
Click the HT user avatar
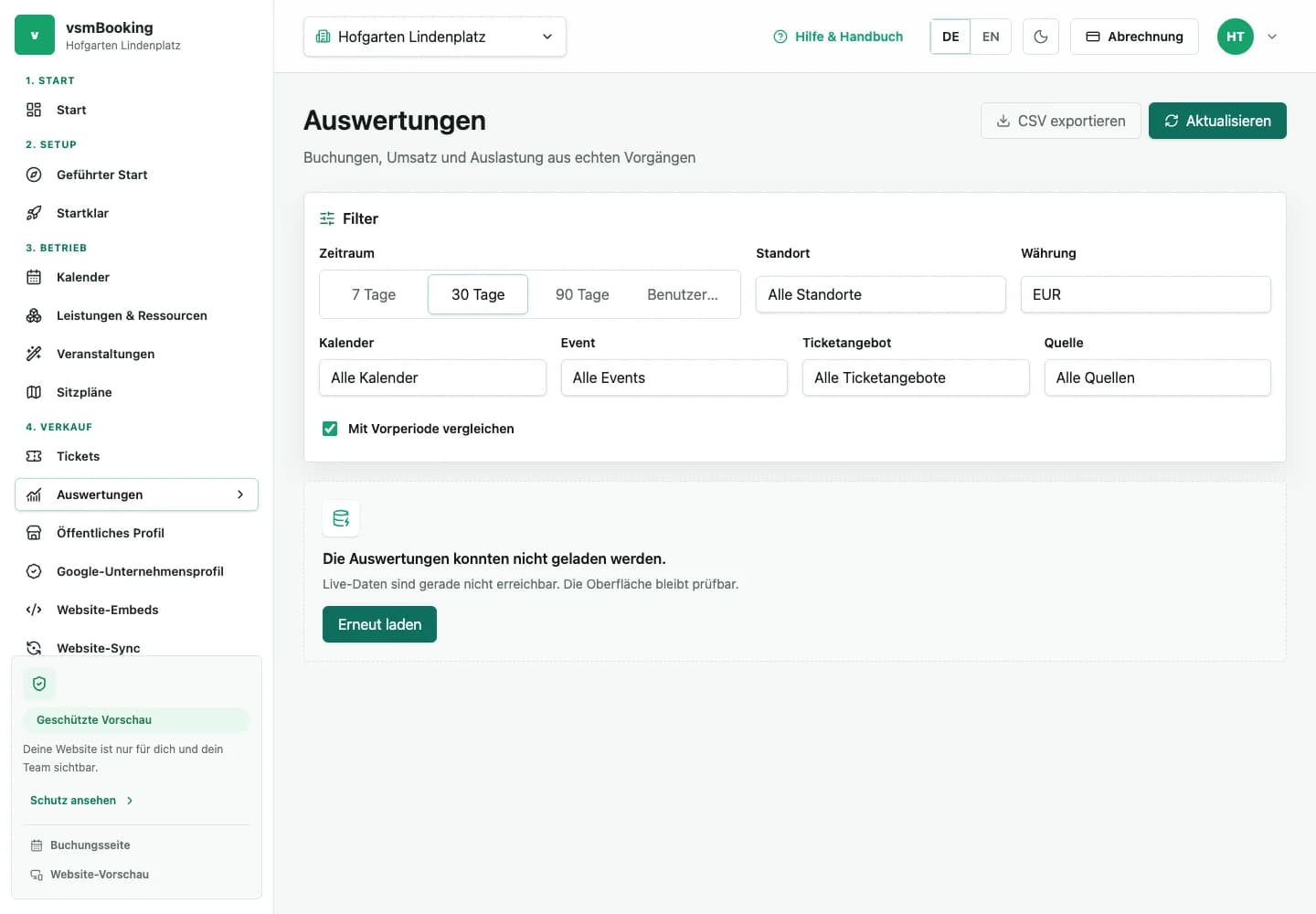[x=1236, y=37]
